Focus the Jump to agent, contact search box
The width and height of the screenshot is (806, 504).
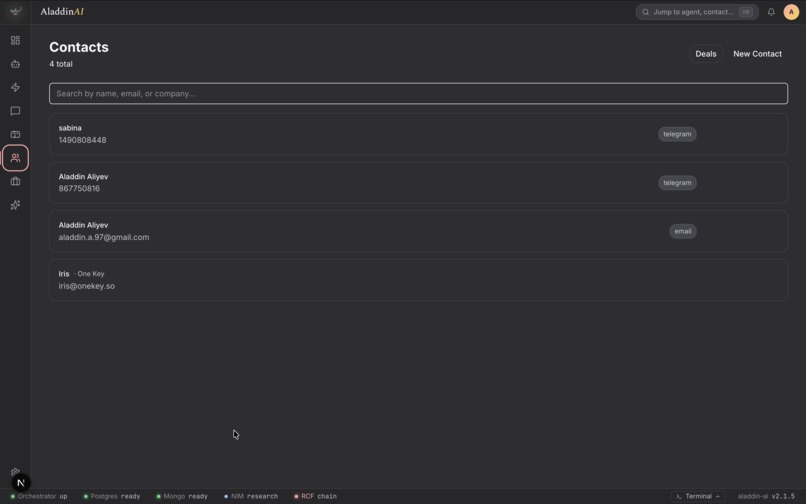coord(697,12)
